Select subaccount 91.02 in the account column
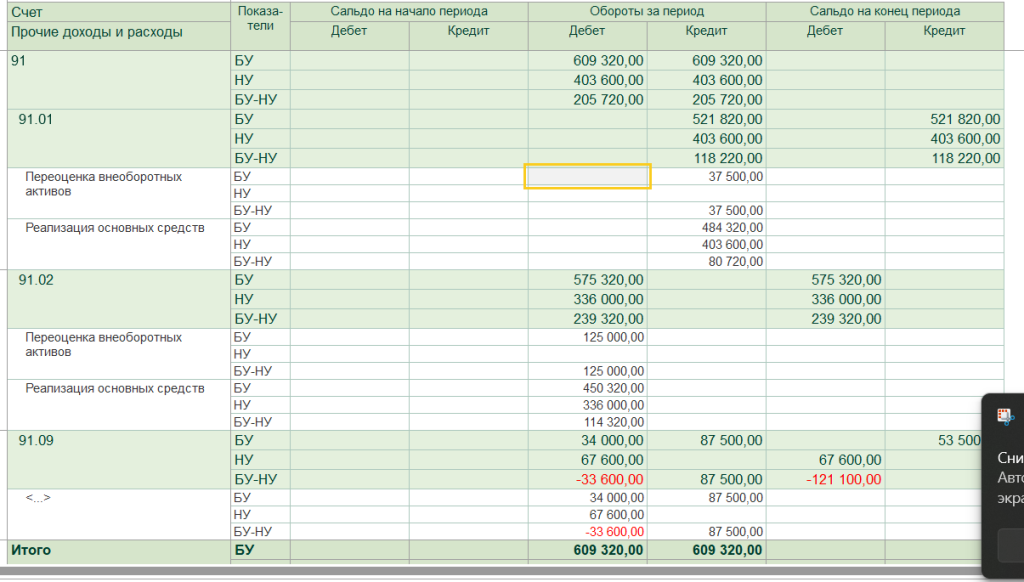The width and height of the screenshot is (1024, 582). click(35, 280)
